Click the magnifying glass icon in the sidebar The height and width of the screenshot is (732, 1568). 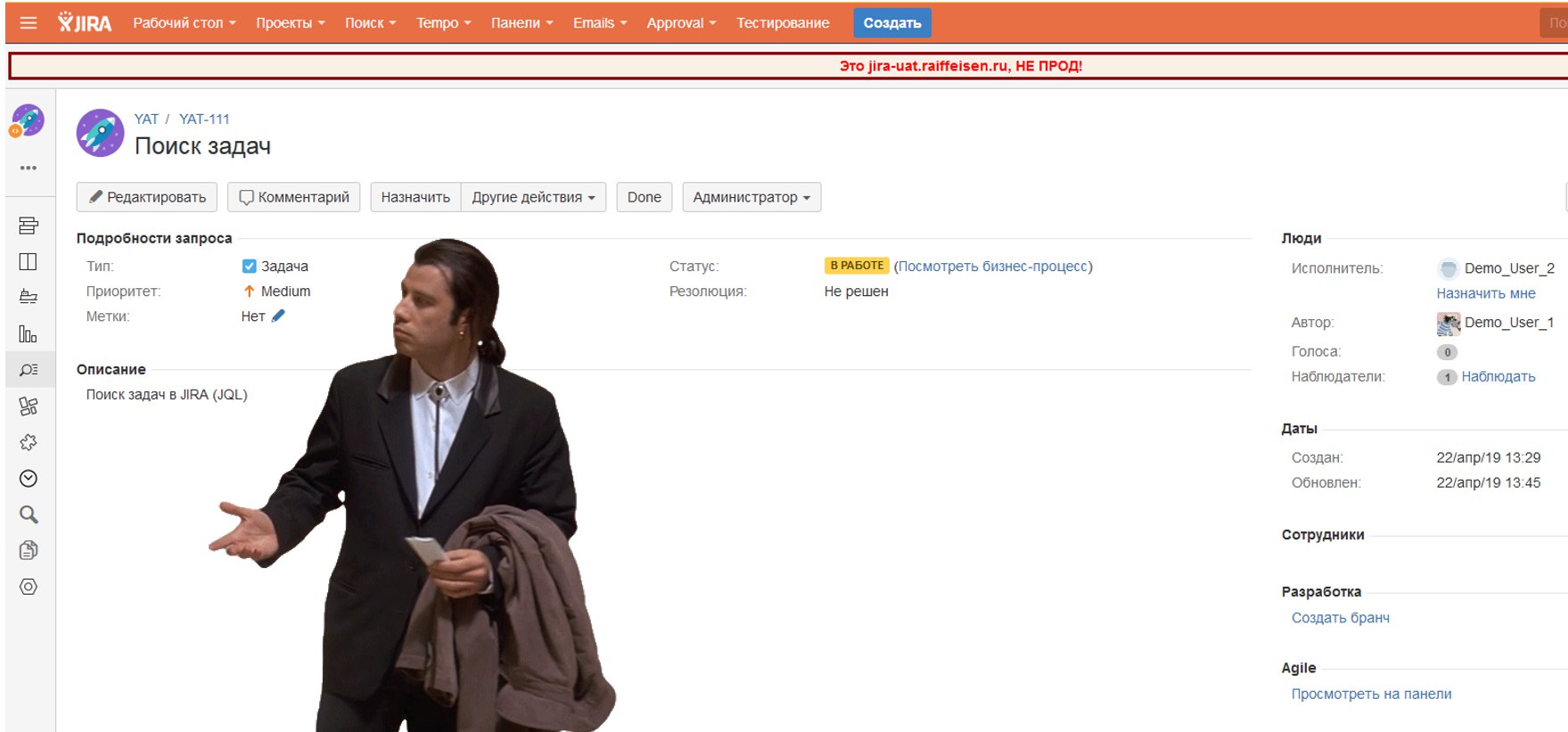click(29, 514)
